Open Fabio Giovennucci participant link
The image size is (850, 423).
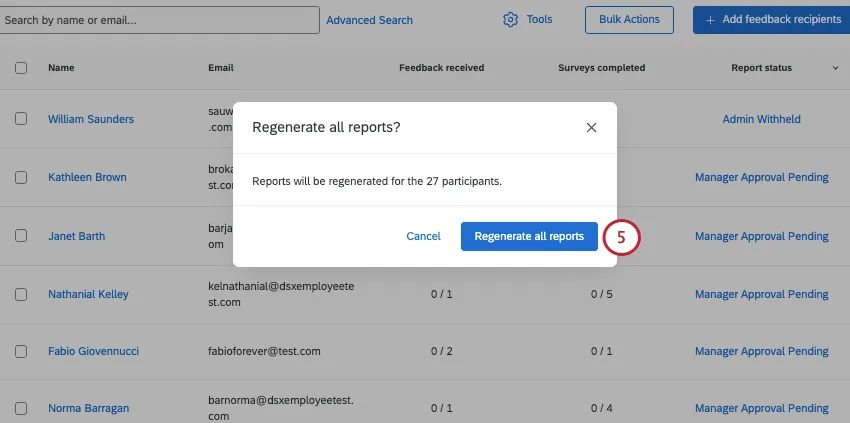pyautogui.click(x=93, y=351)
